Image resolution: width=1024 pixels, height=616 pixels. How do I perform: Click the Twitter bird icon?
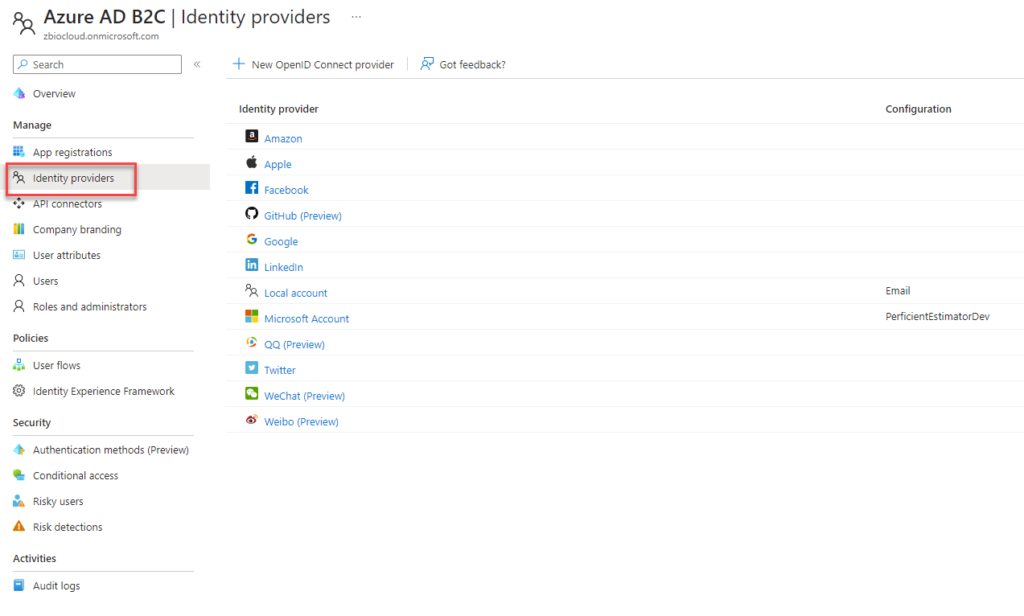click(x=251, y=369)
